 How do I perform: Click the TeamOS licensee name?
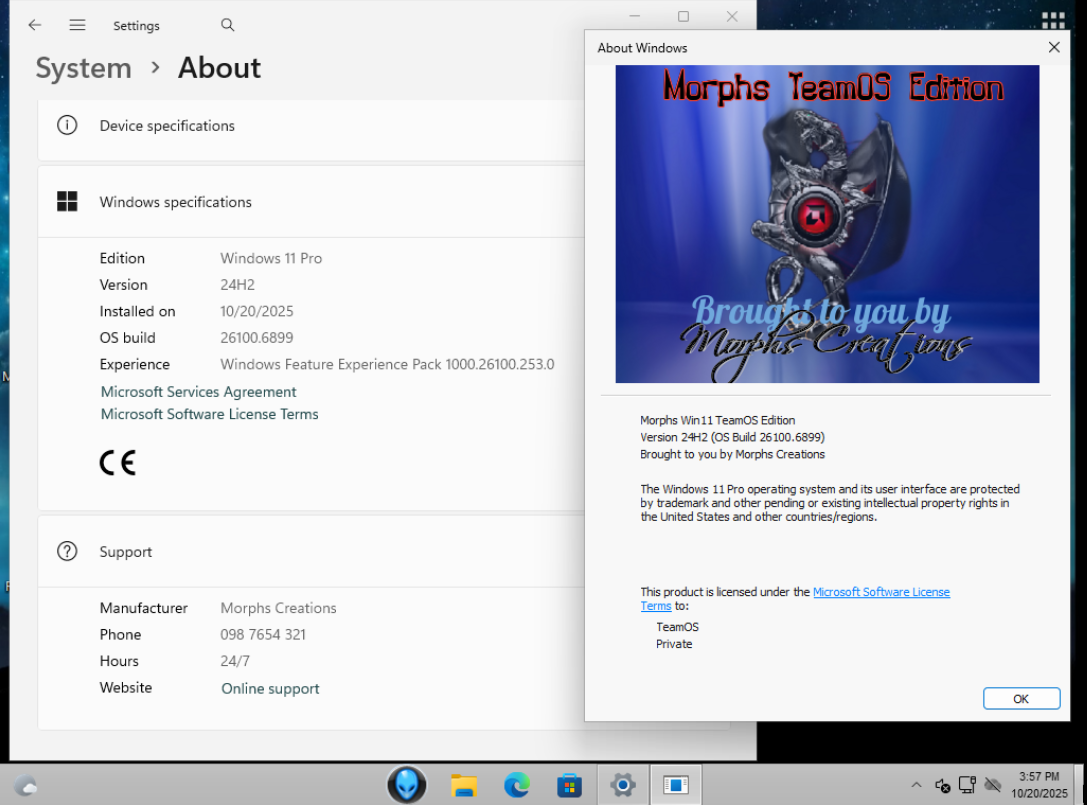pos(677,627)
